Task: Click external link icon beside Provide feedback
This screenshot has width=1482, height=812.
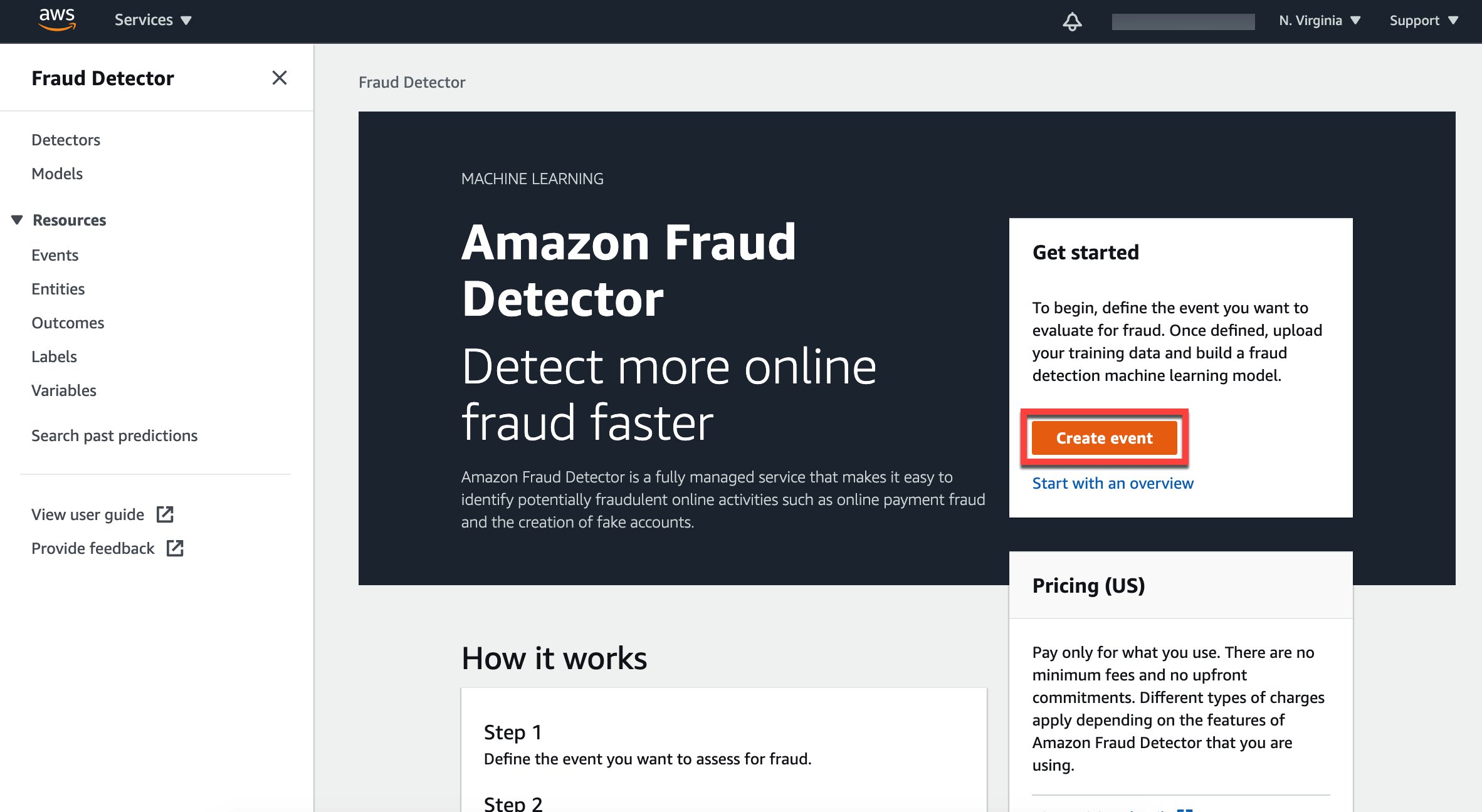Action: point(175,548)
